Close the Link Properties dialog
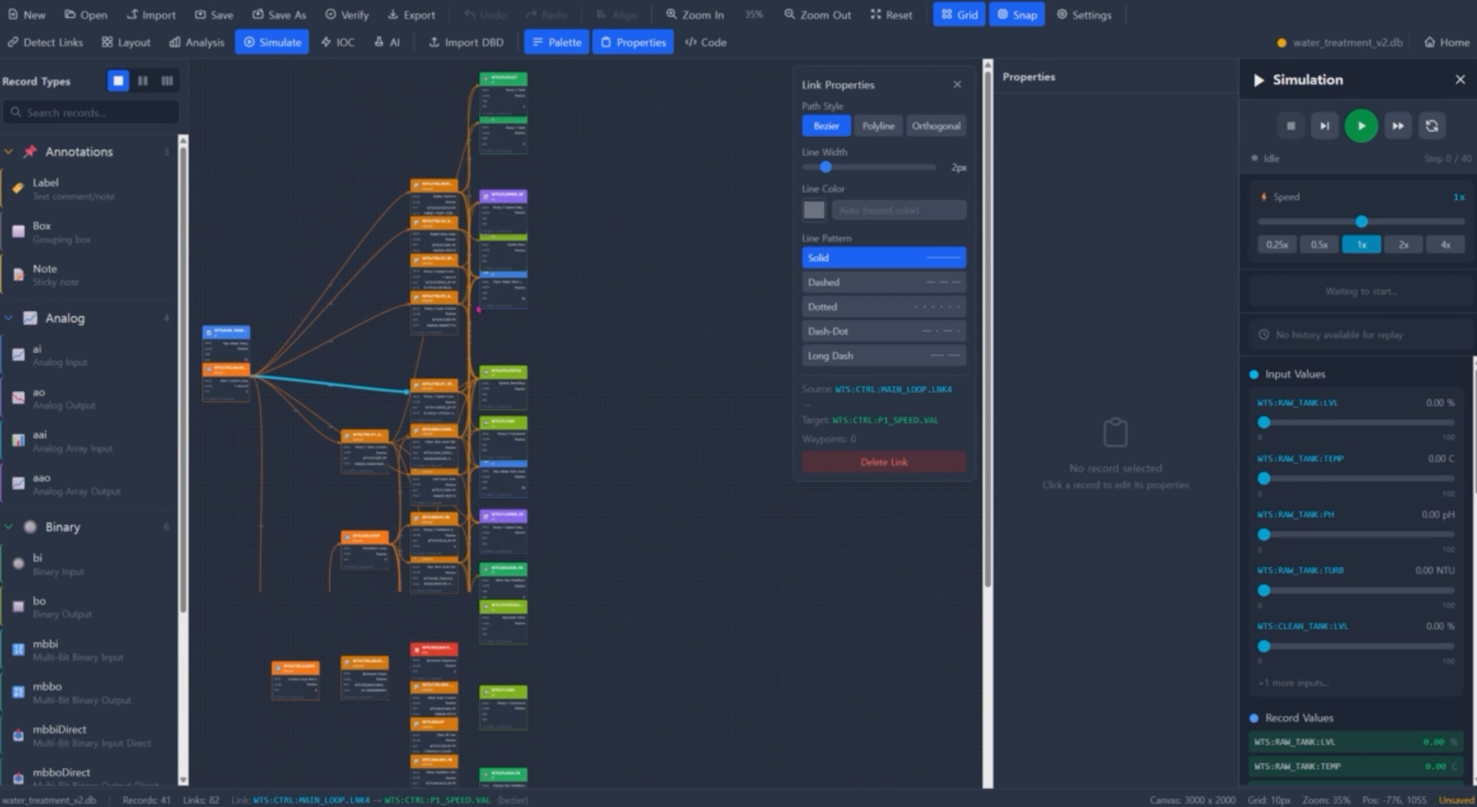1477x807 pixels. coord(957,85)
